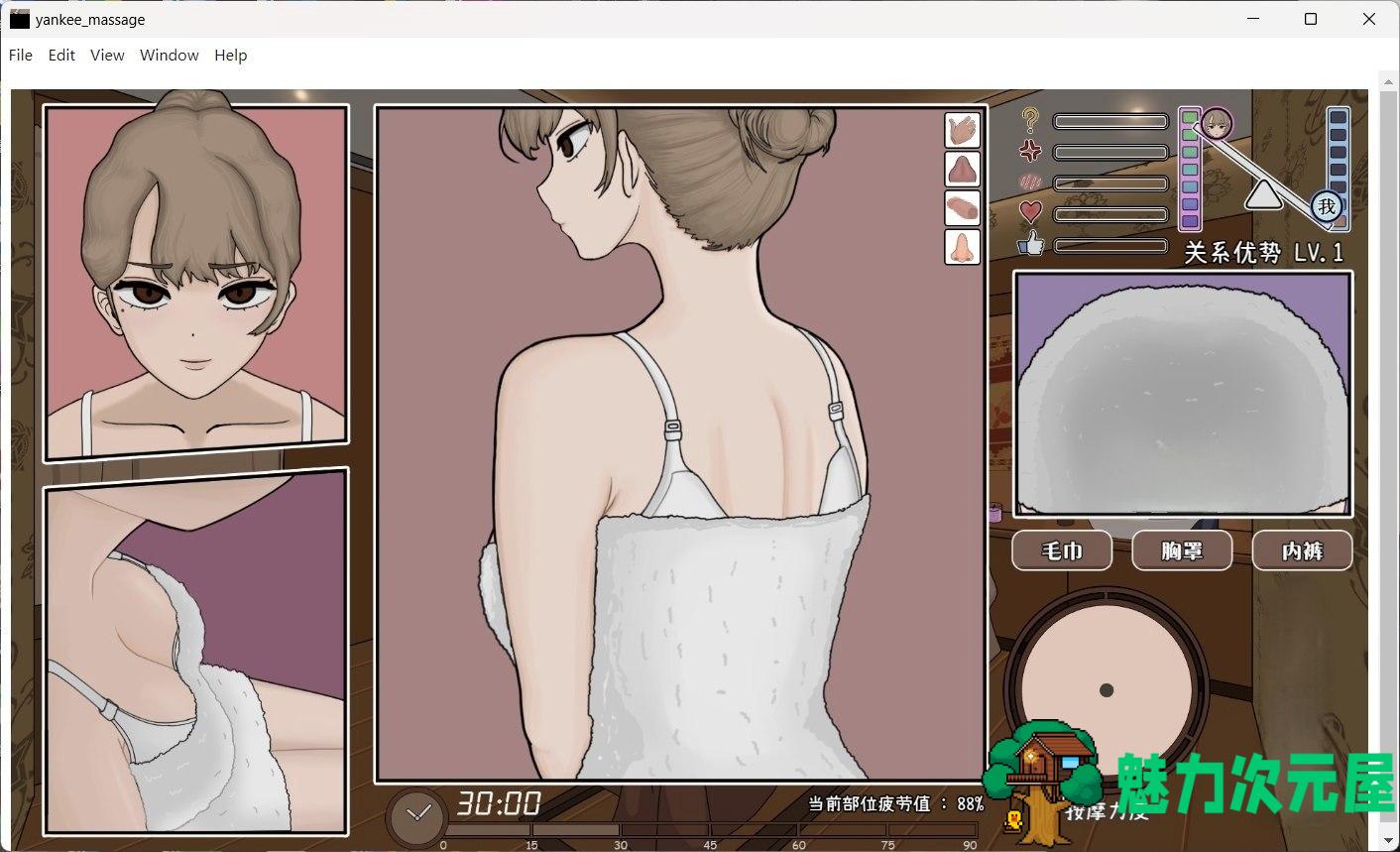
Task: Click the 关系优势 LV.1 label
Action: click(1264, 253)
